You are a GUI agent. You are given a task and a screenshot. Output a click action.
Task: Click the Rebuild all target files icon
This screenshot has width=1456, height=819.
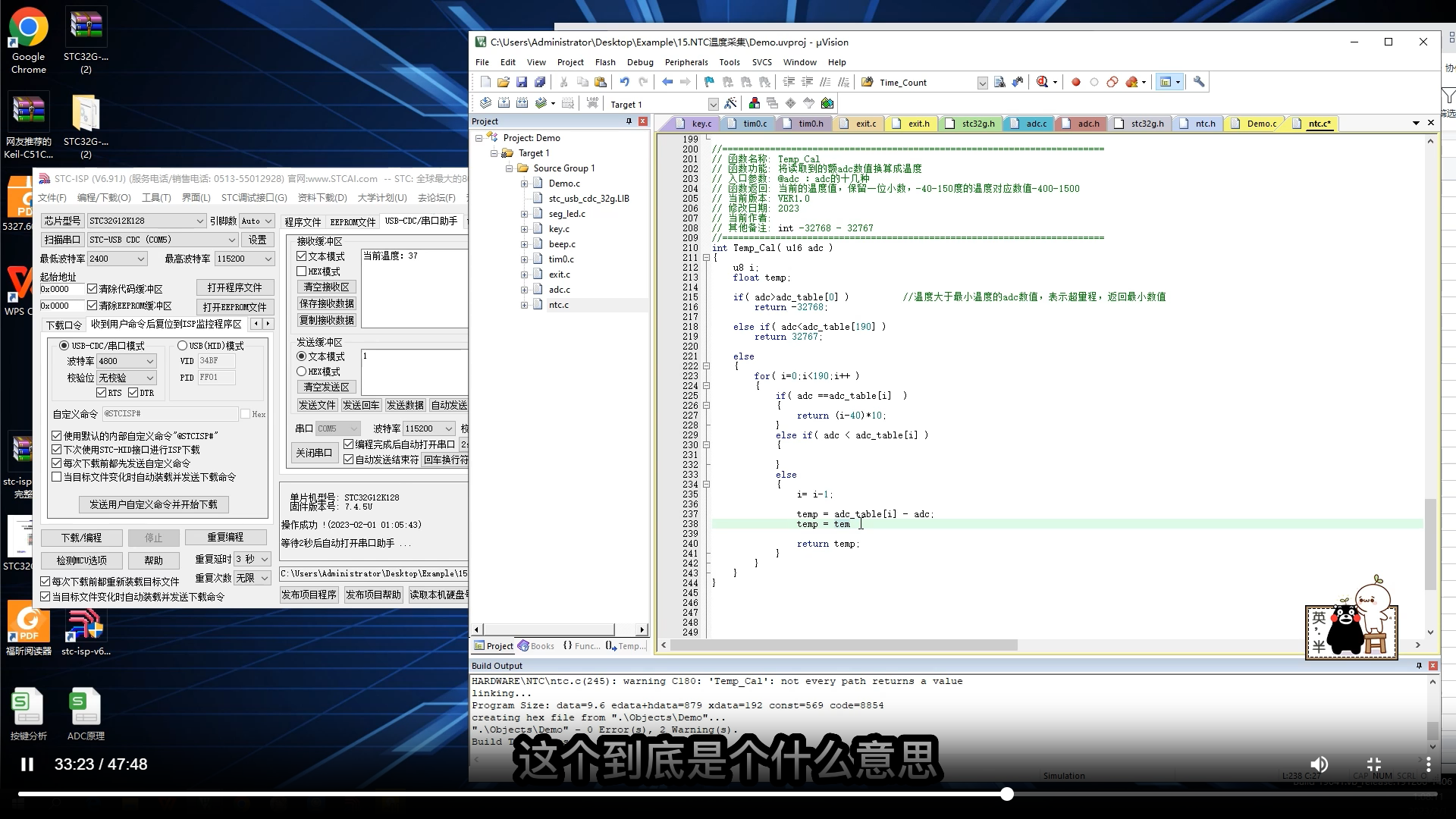522,103
